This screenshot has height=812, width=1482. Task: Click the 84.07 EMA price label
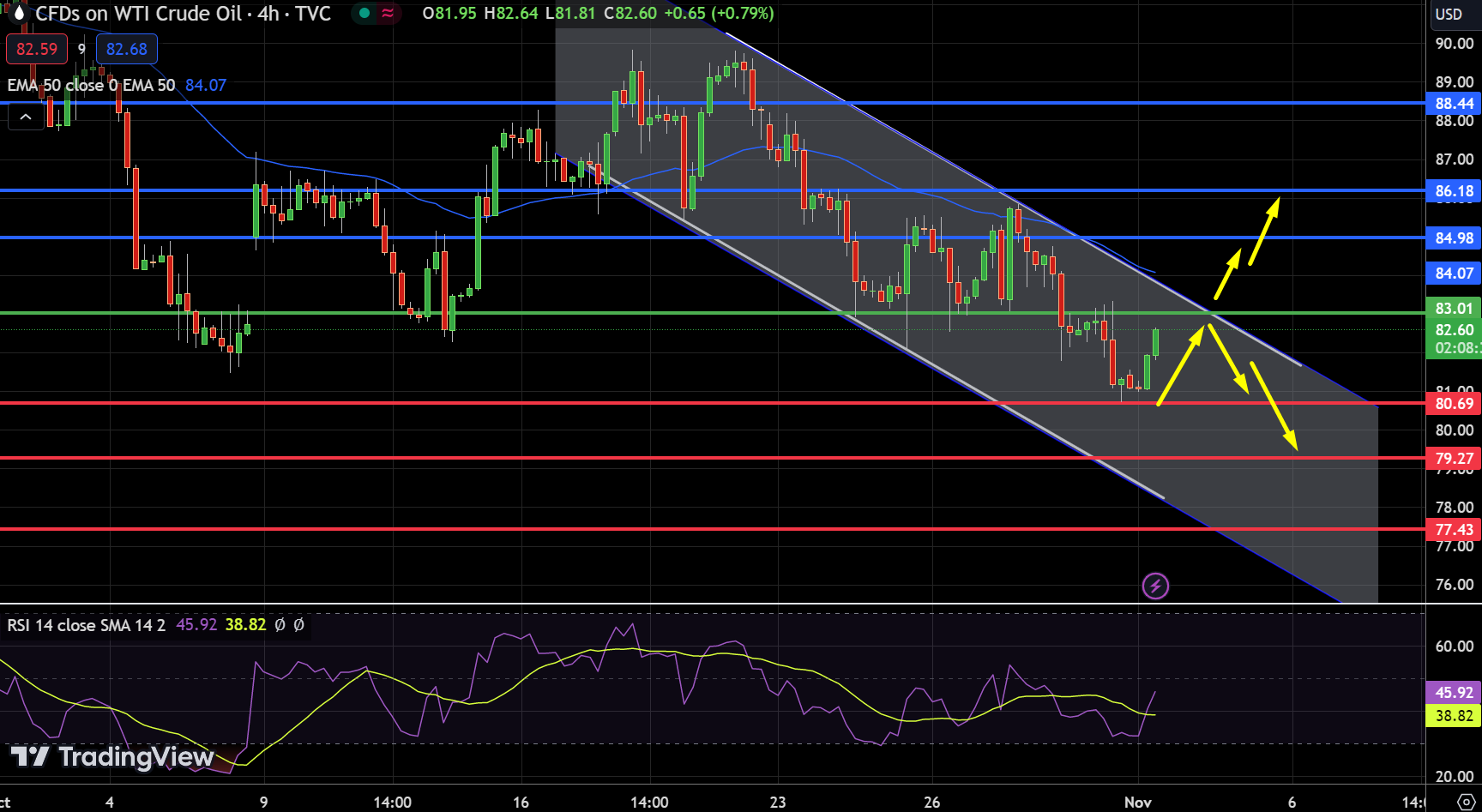1454,274
